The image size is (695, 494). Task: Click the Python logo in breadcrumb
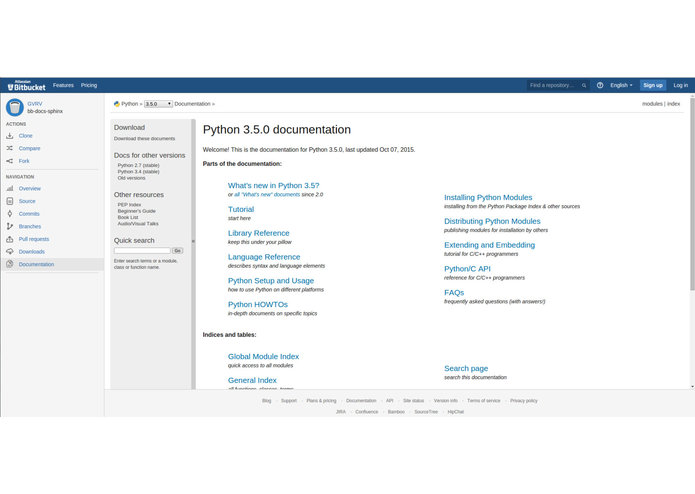[117, 104]
